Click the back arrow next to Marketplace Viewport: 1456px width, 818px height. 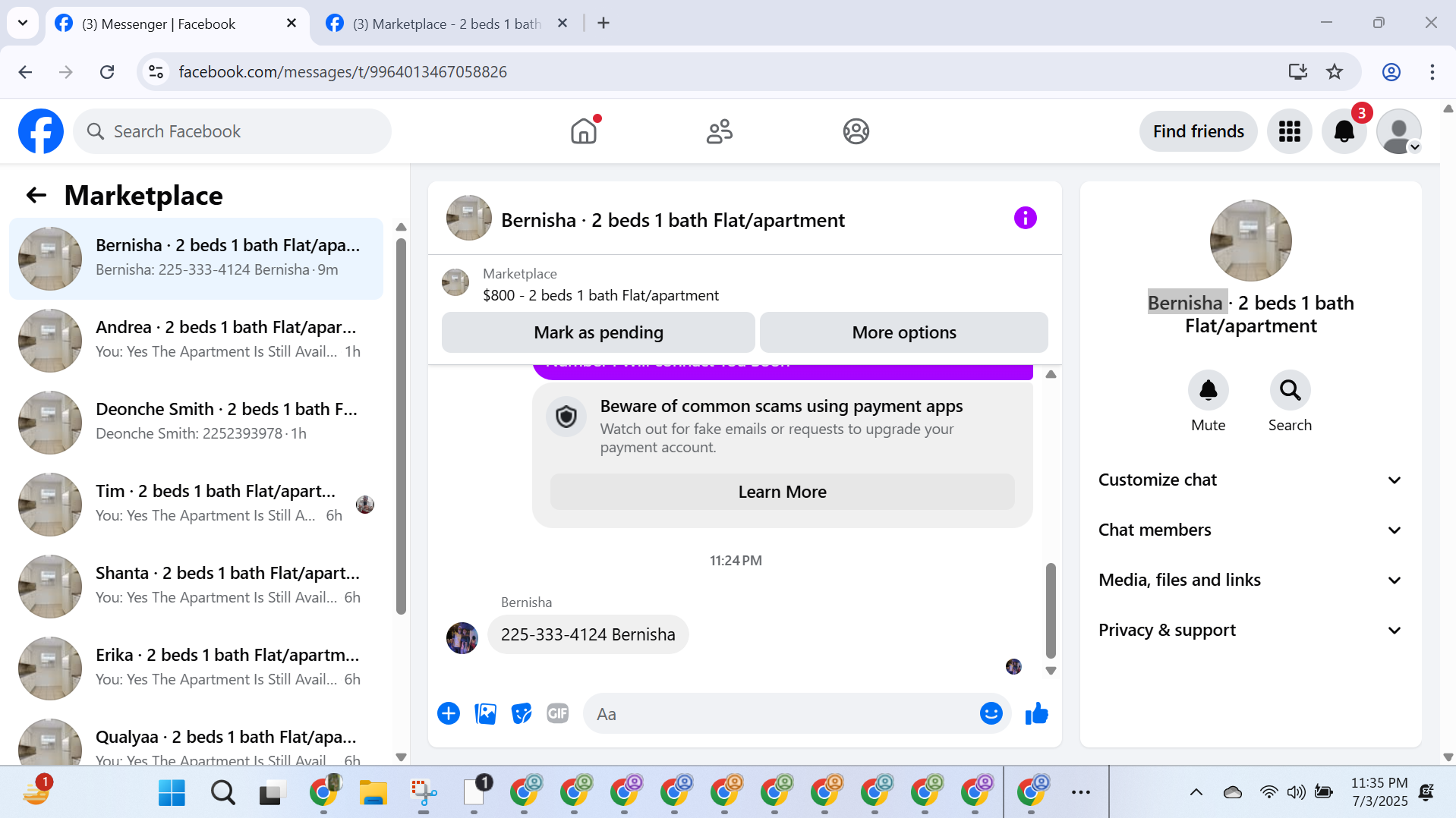coord(36,195)
